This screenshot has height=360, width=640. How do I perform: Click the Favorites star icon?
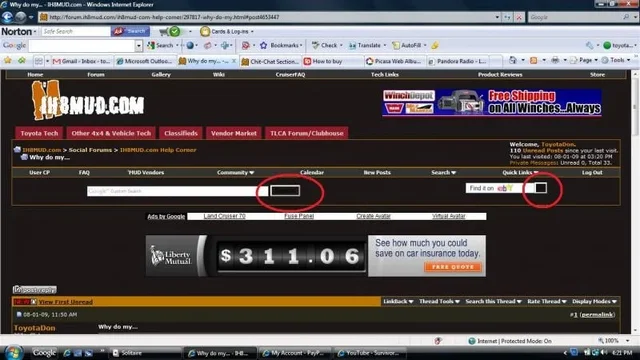point(8,61)
